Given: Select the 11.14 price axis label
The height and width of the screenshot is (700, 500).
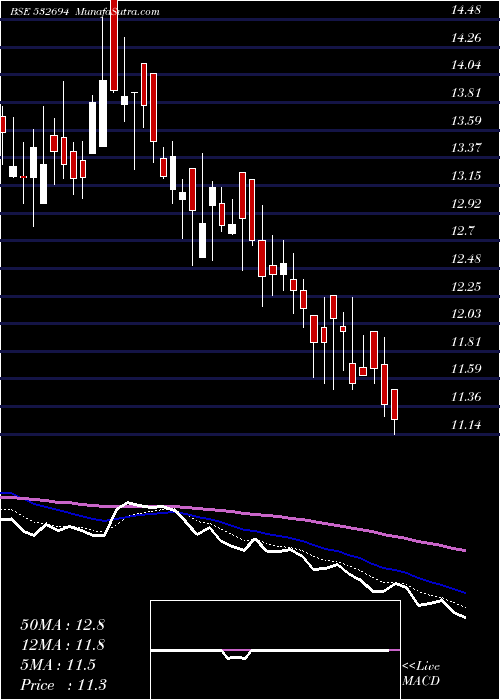Looking at the screenshot, I should [466, 425].
